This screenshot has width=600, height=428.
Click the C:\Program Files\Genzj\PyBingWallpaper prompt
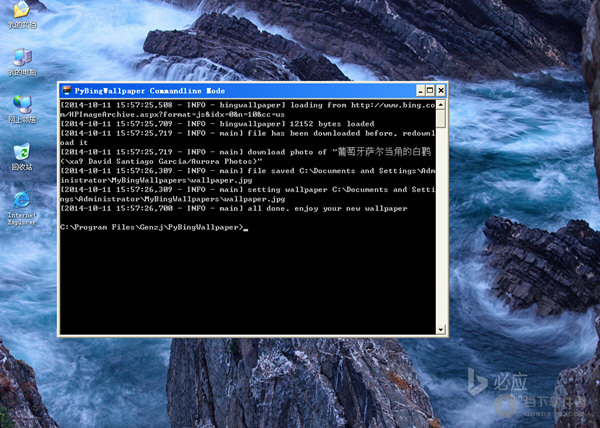click(152, 227)
